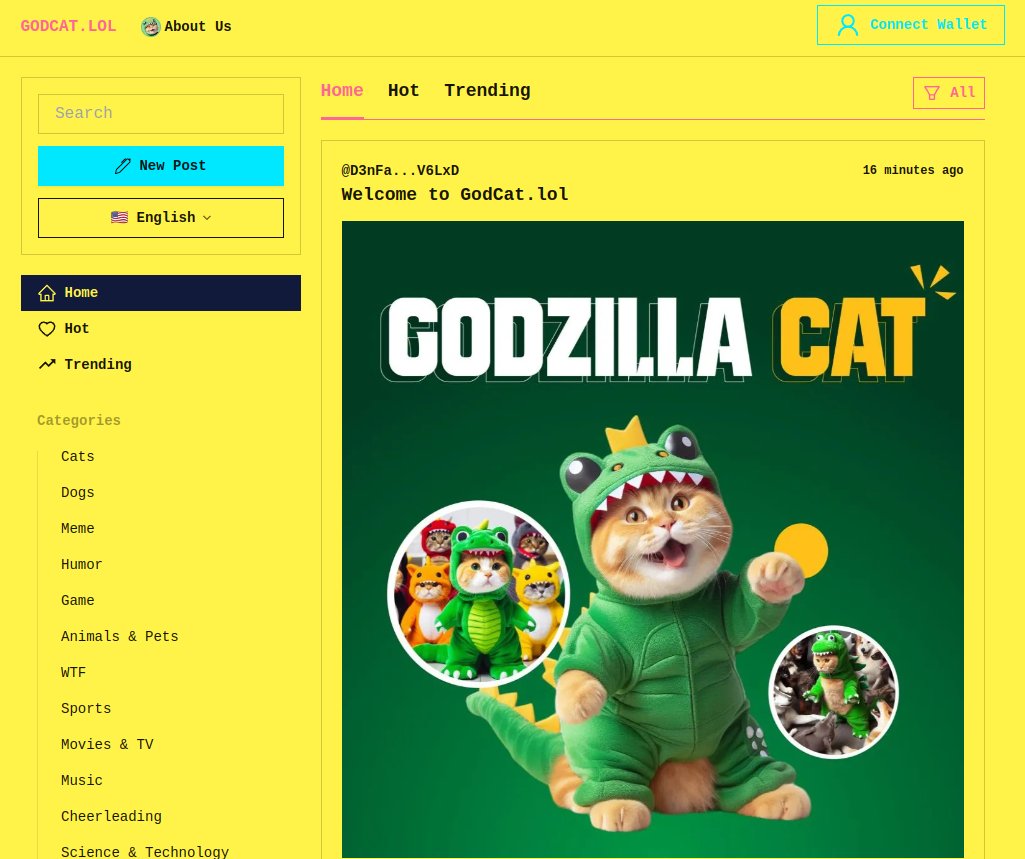Image resolution: width=1025 pixels, height=859 pixels.
Task: Open the post Welcome to GodCat.lol
Action: 455,195
